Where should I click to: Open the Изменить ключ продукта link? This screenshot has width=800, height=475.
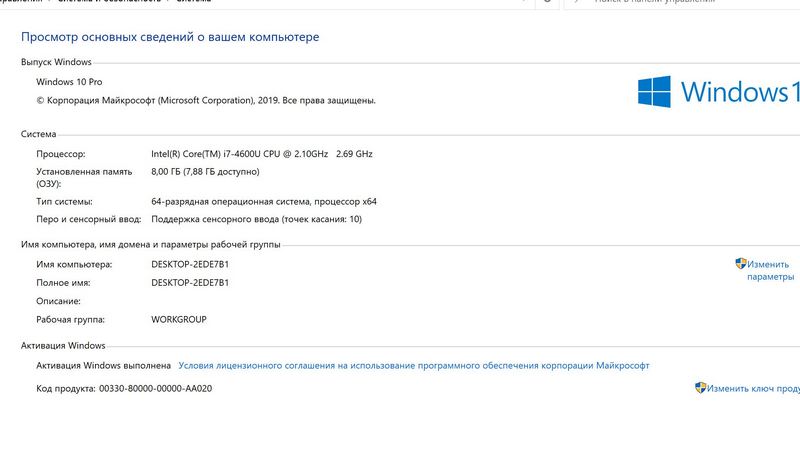click(754, 388)
